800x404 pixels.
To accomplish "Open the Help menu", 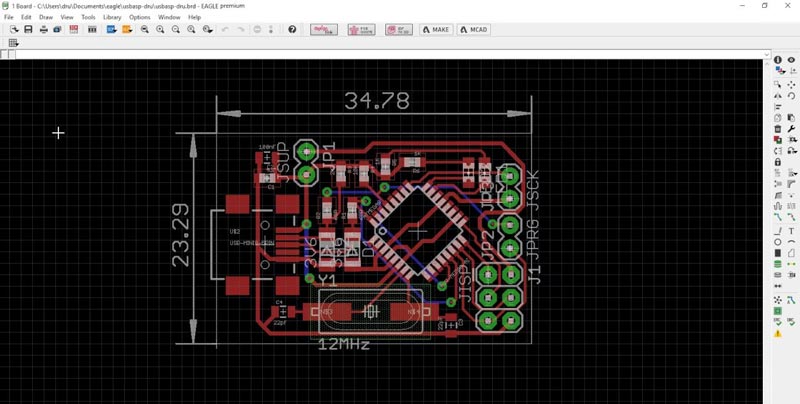I will pyautogui.click(x=194, y=17).
